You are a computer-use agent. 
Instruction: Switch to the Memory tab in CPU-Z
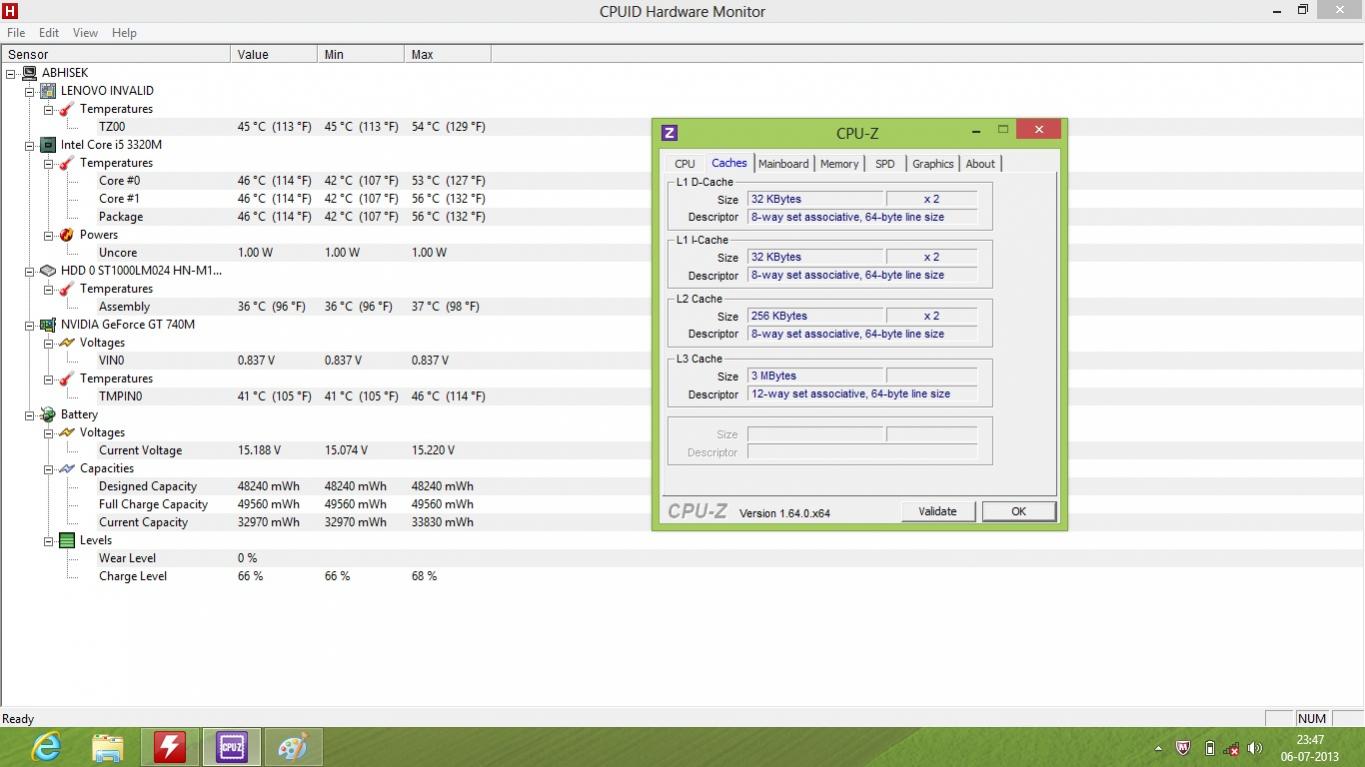tap(839, 164)
